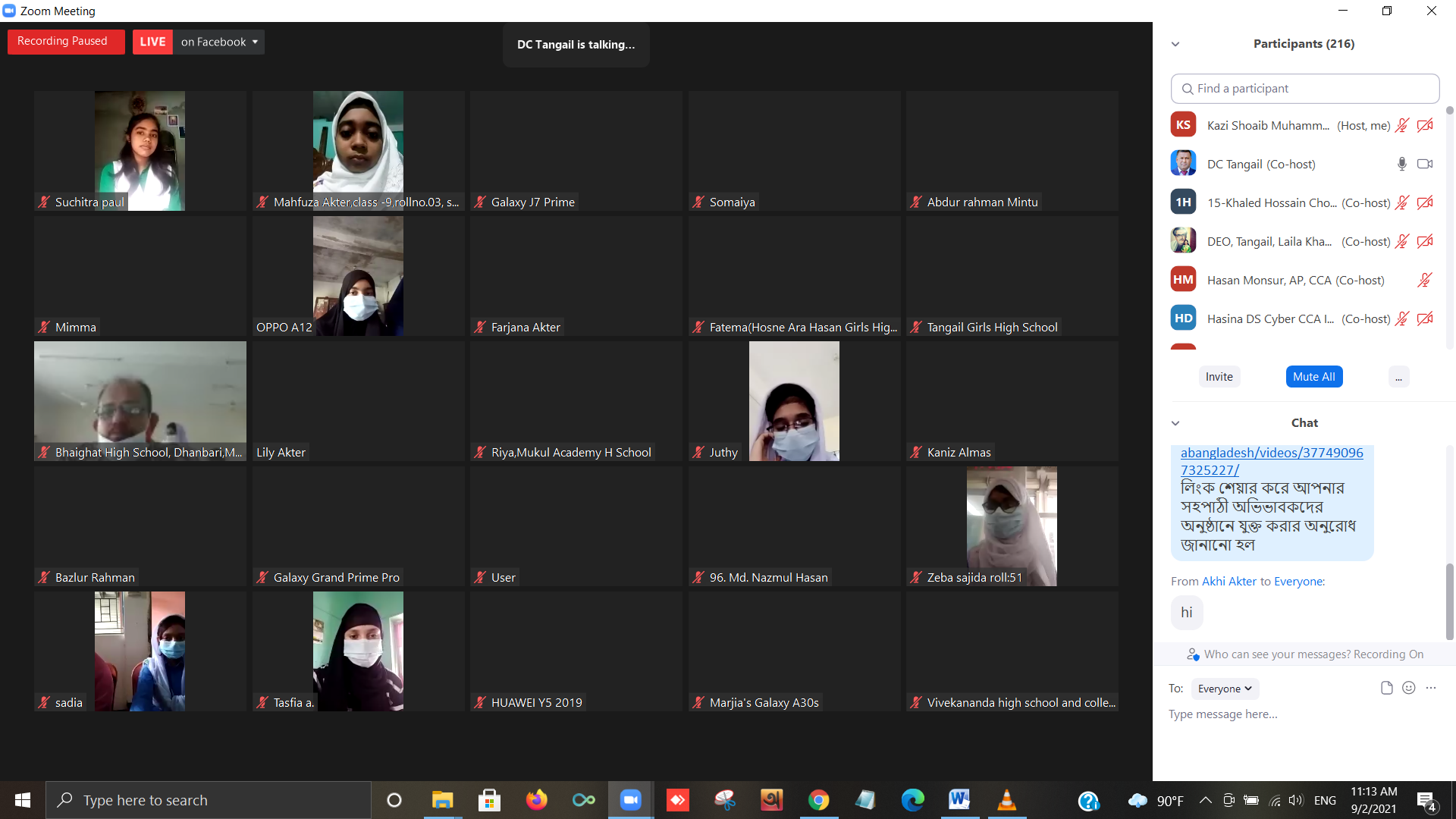Open the participants more options ellipsis
1456x819 pixels.
click(1398, 377)
